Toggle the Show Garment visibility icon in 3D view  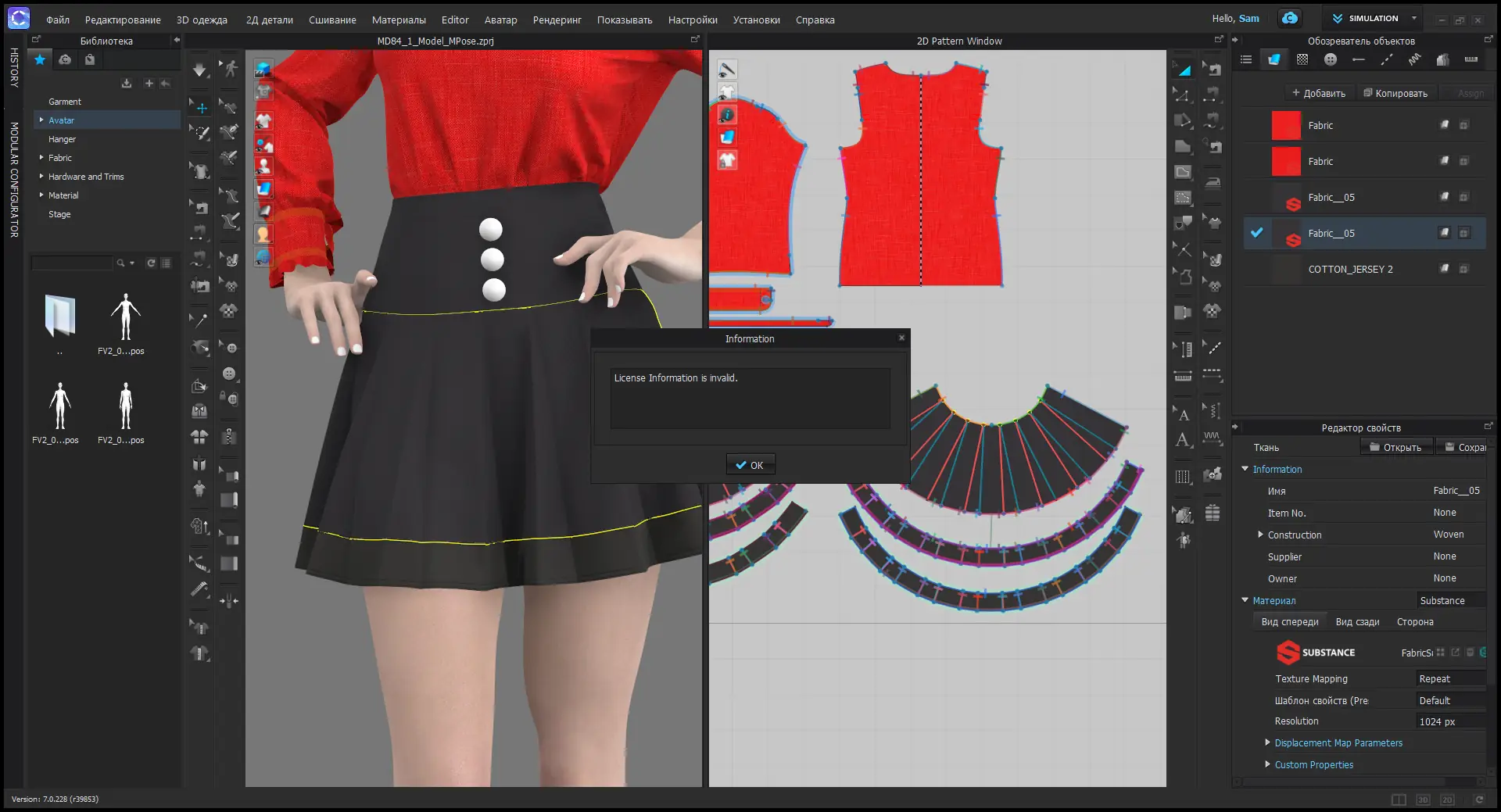[263, 120]
